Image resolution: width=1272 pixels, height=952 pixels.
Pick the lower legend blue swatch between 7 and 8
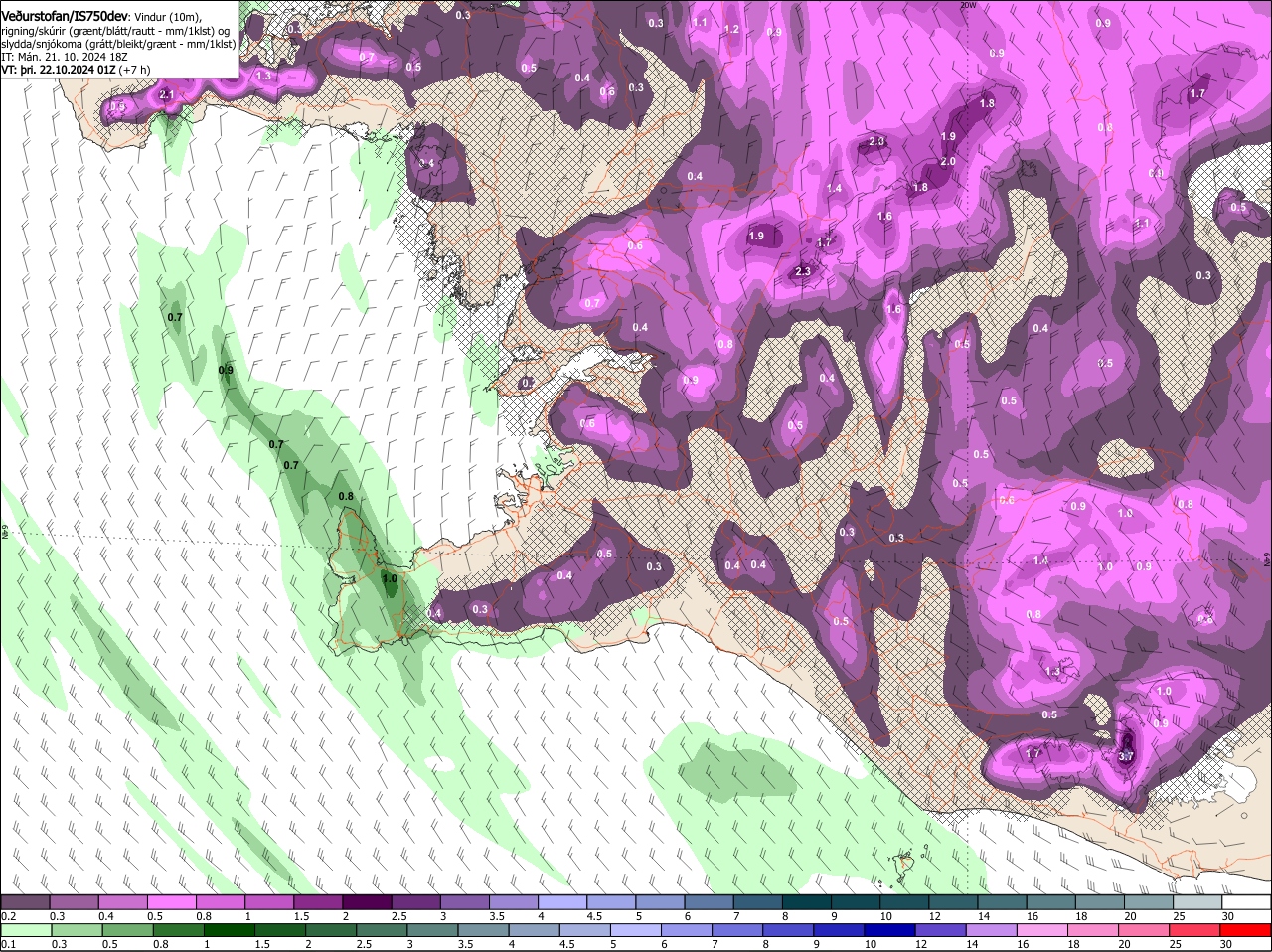735,929
